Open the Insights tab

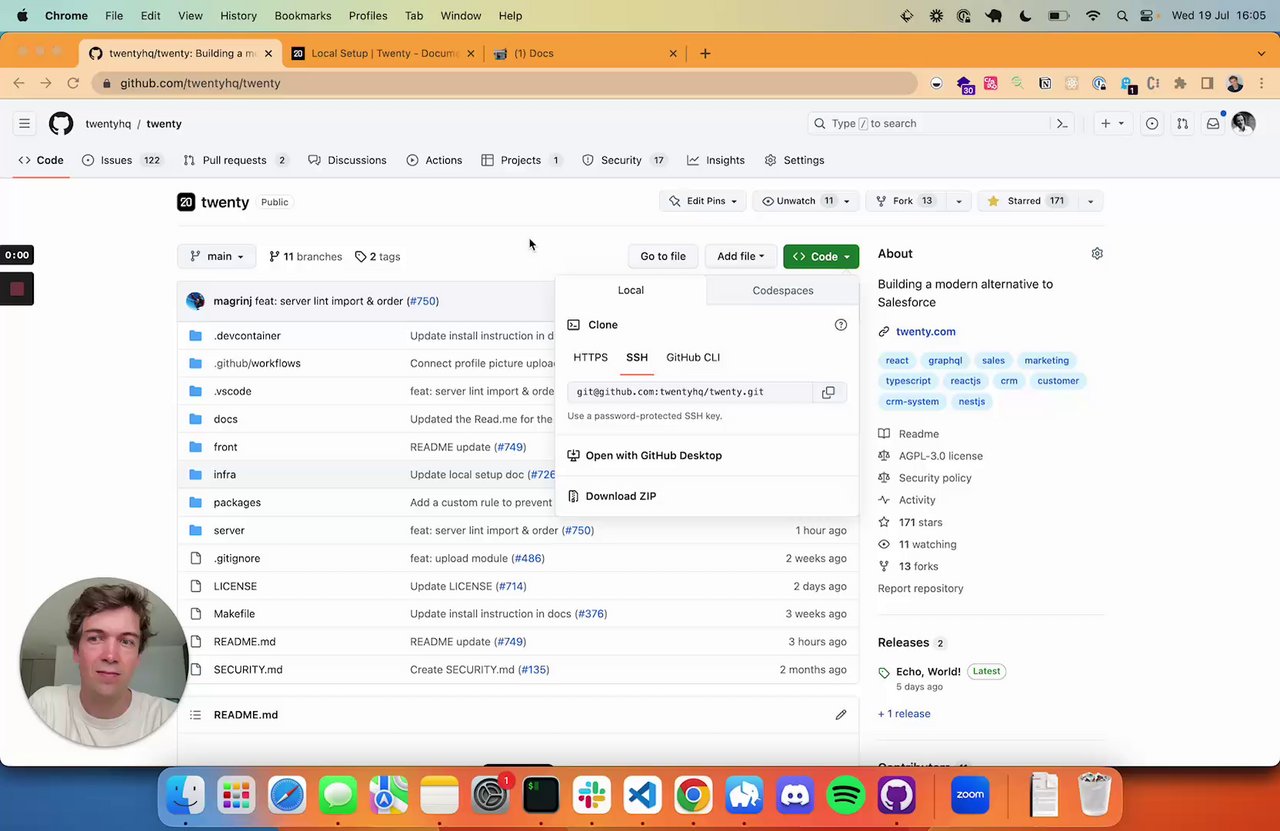(716, 160)
